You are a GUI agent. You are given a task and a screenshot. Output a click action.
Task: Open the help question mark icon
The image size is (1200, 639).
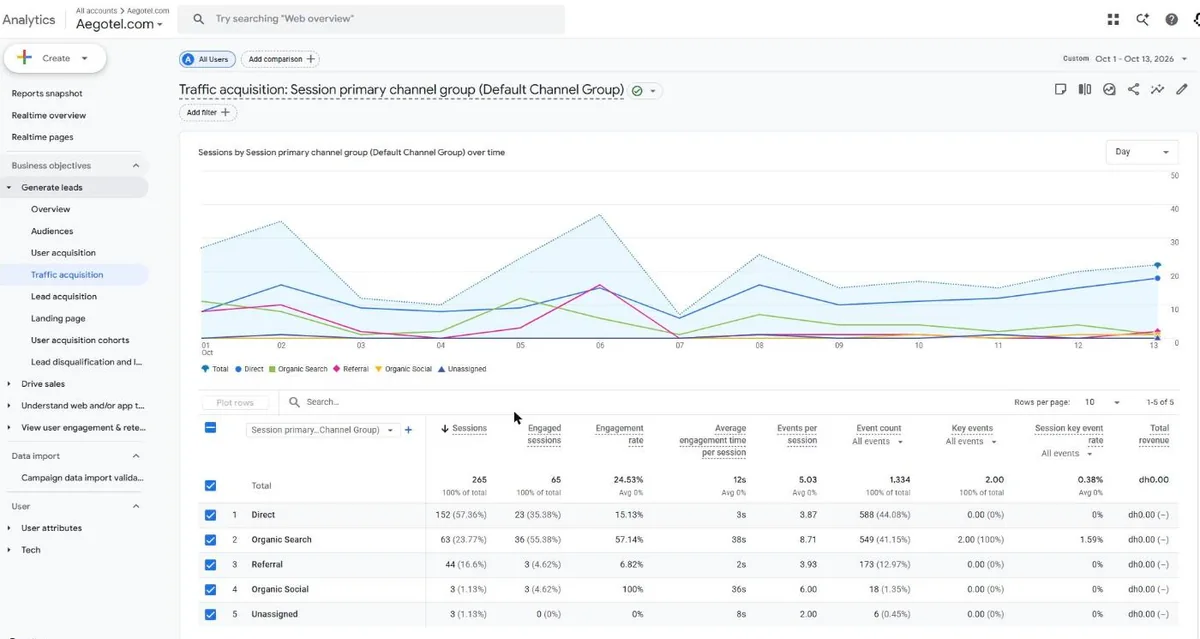point(1171,19)
